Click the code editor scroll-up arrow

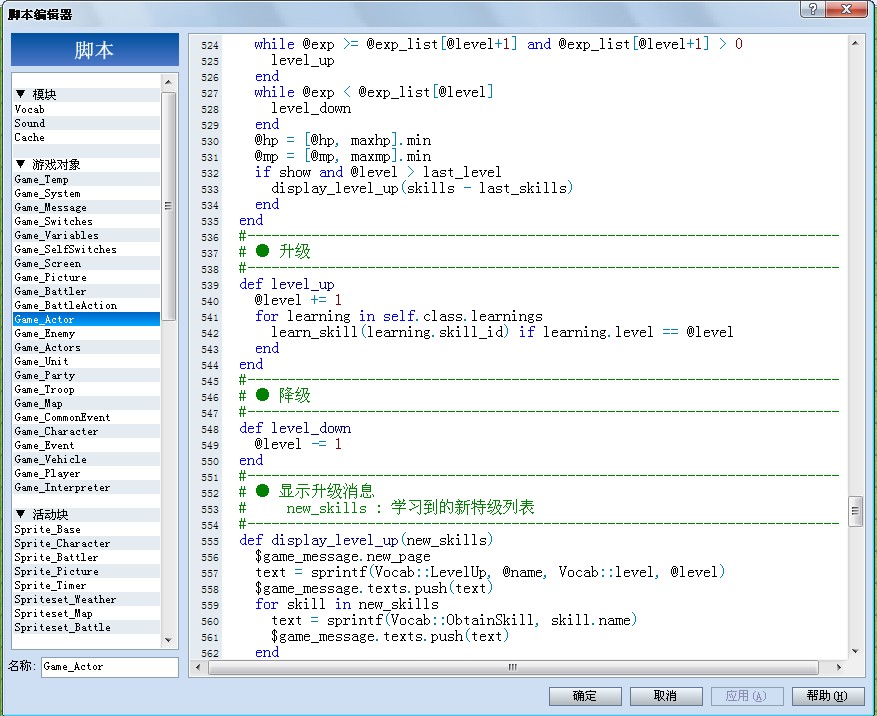[855, 44]
